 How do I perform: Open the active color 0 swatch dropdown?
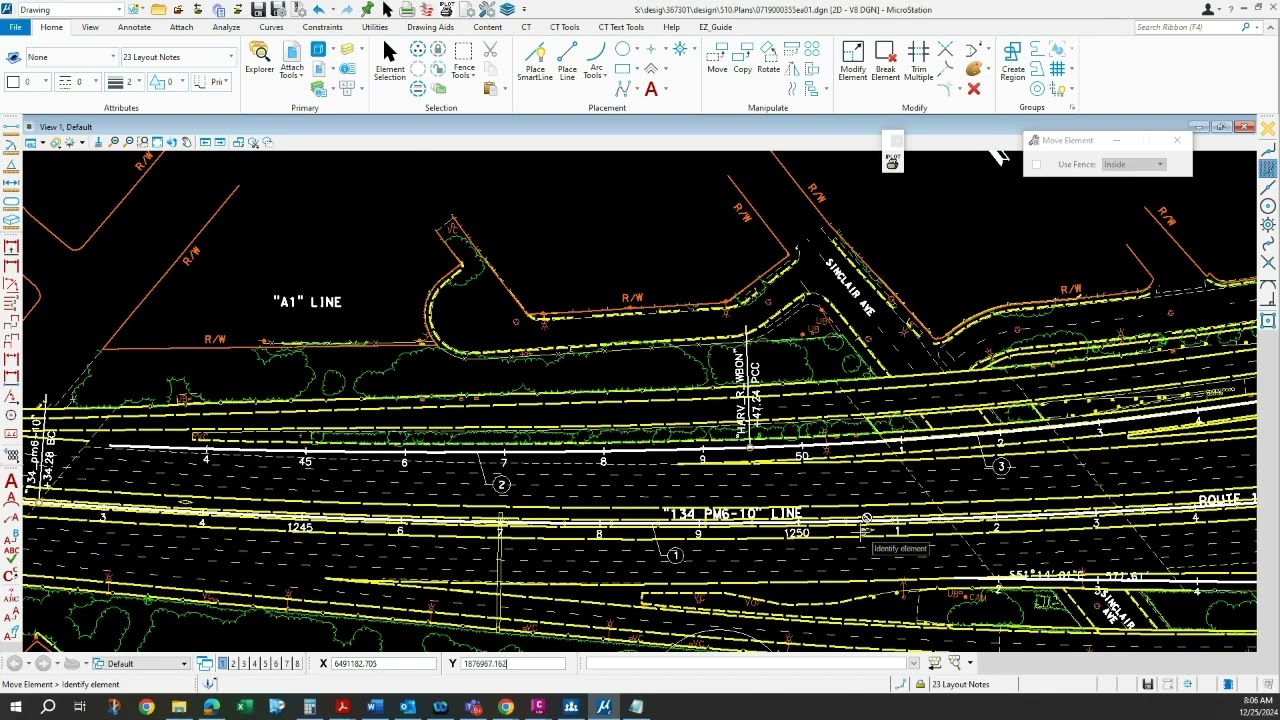point(27,82)
